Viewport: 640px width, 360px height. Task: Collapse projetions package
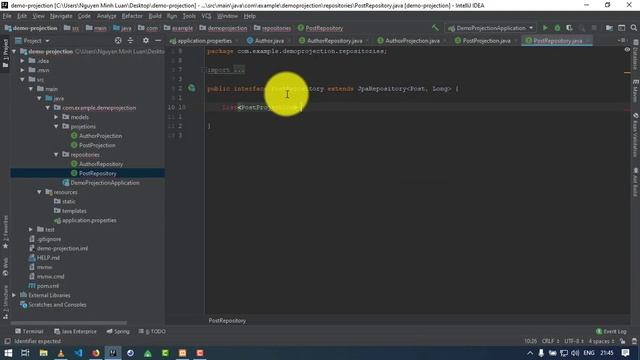56,127
